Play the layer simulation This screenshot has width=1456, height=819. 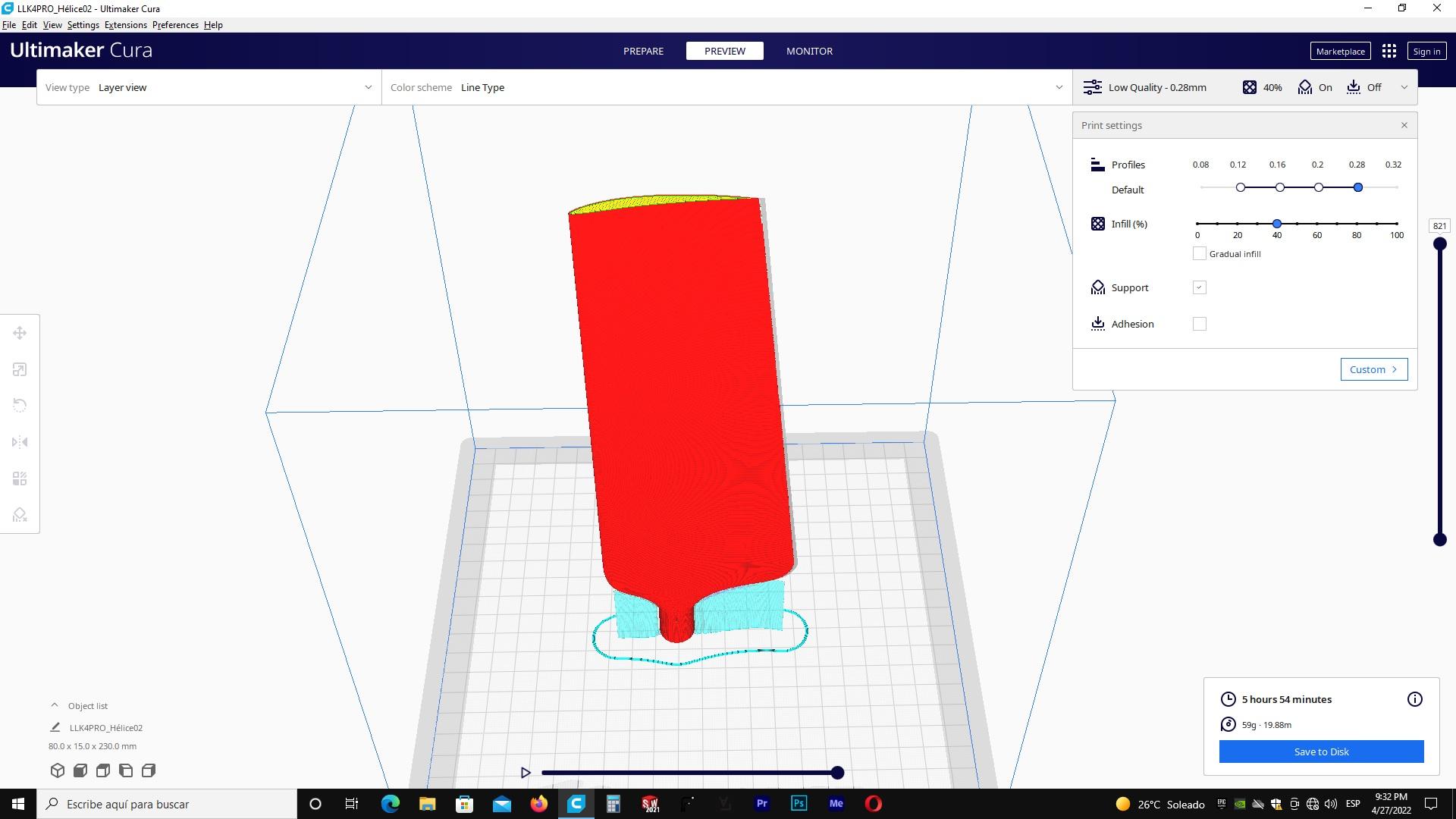(x=526, y=773)
